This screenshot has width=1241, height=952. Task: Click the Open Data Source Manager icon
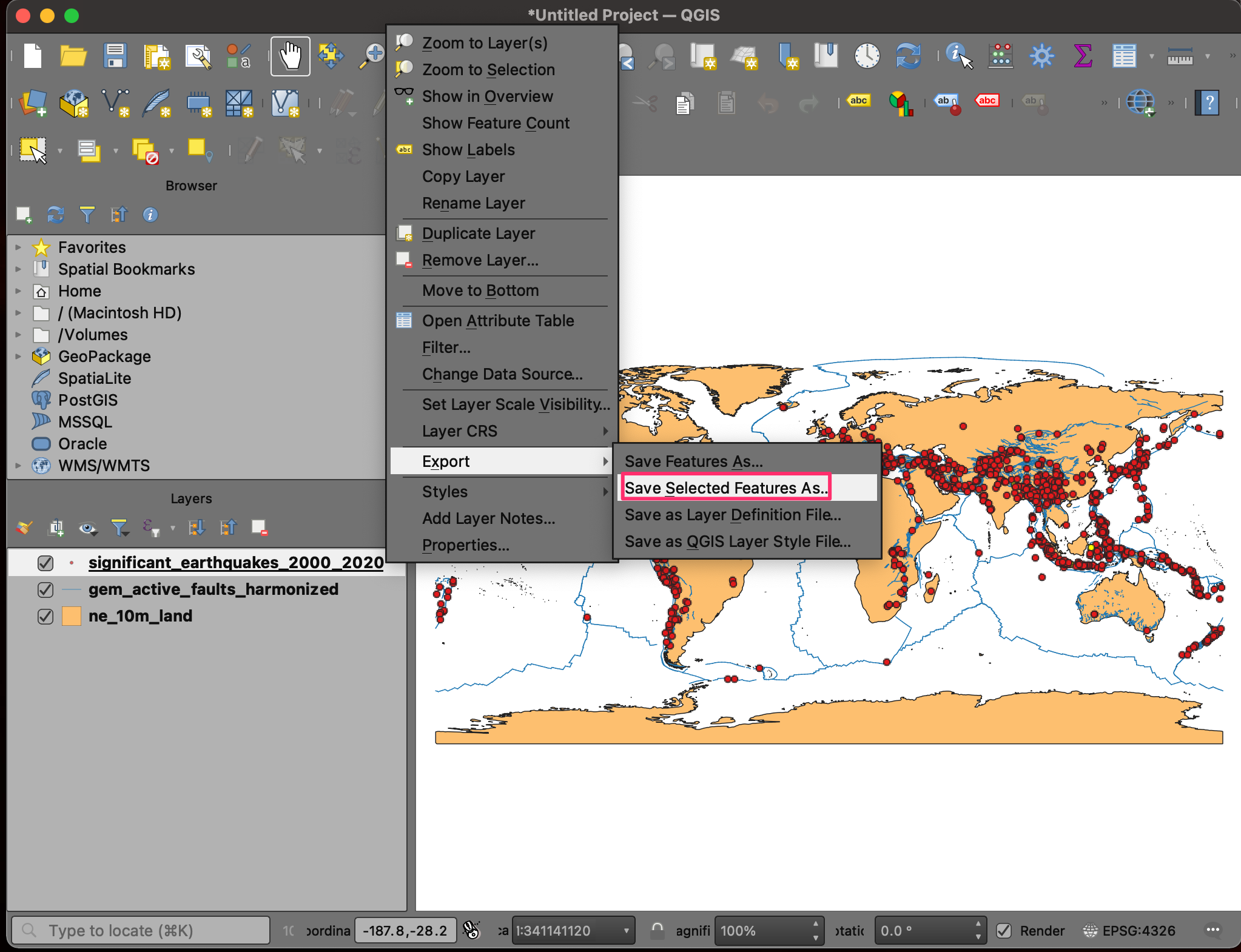(x=33, y=102)
